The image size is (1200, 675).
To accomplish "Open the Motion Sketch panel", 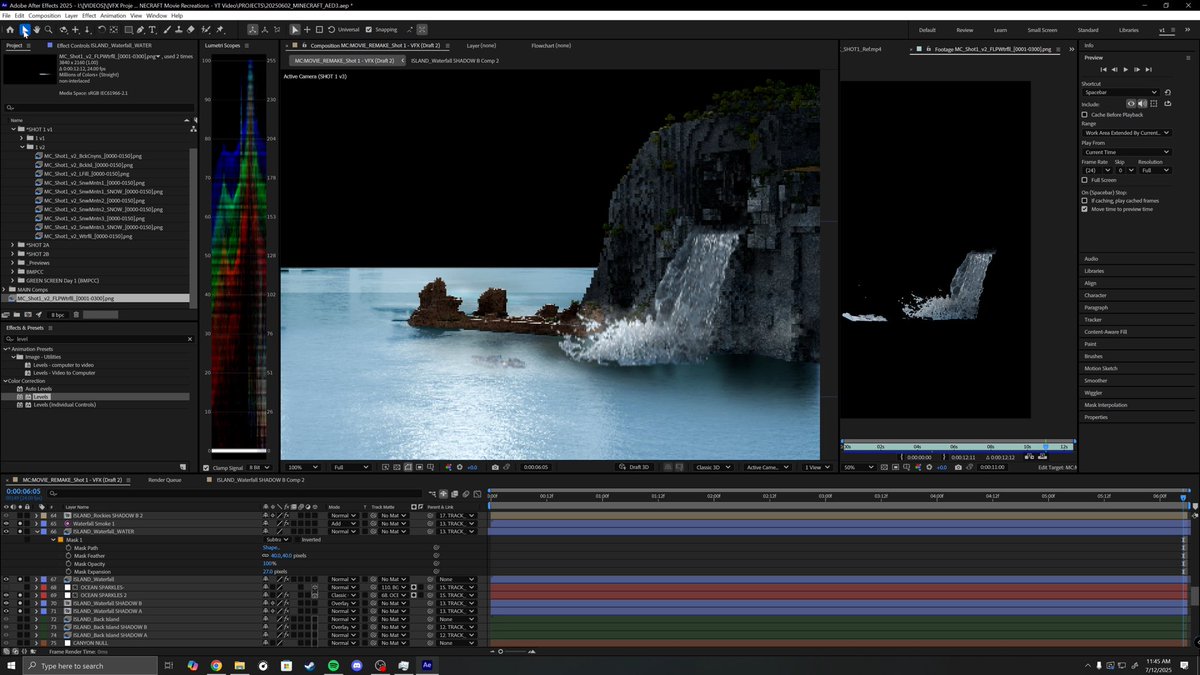I will [x=1100, y=368].
